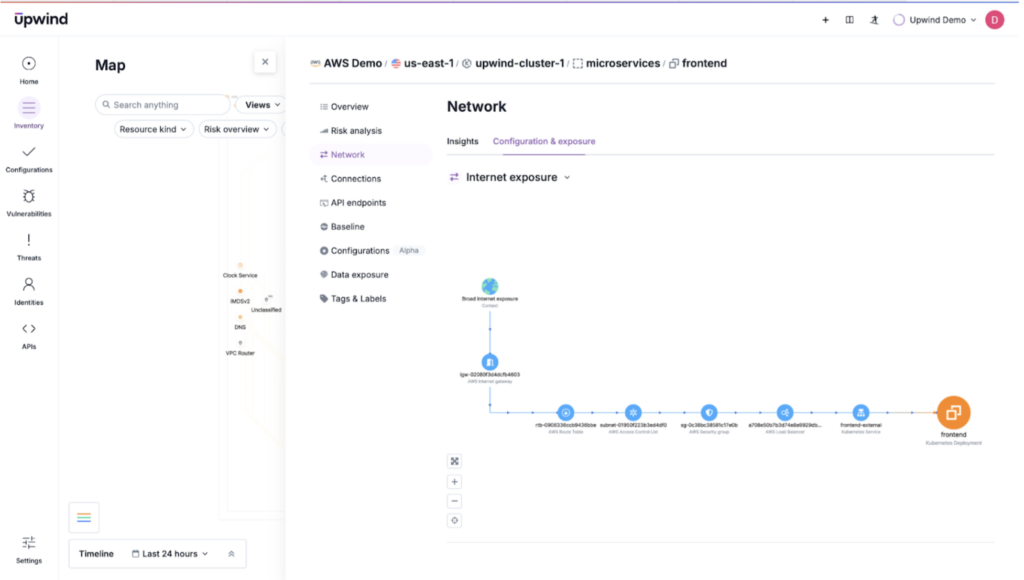Go to AWS Demo breadcrumb
The width and height of the screenshot is (1024, 580).
[346, 63]
